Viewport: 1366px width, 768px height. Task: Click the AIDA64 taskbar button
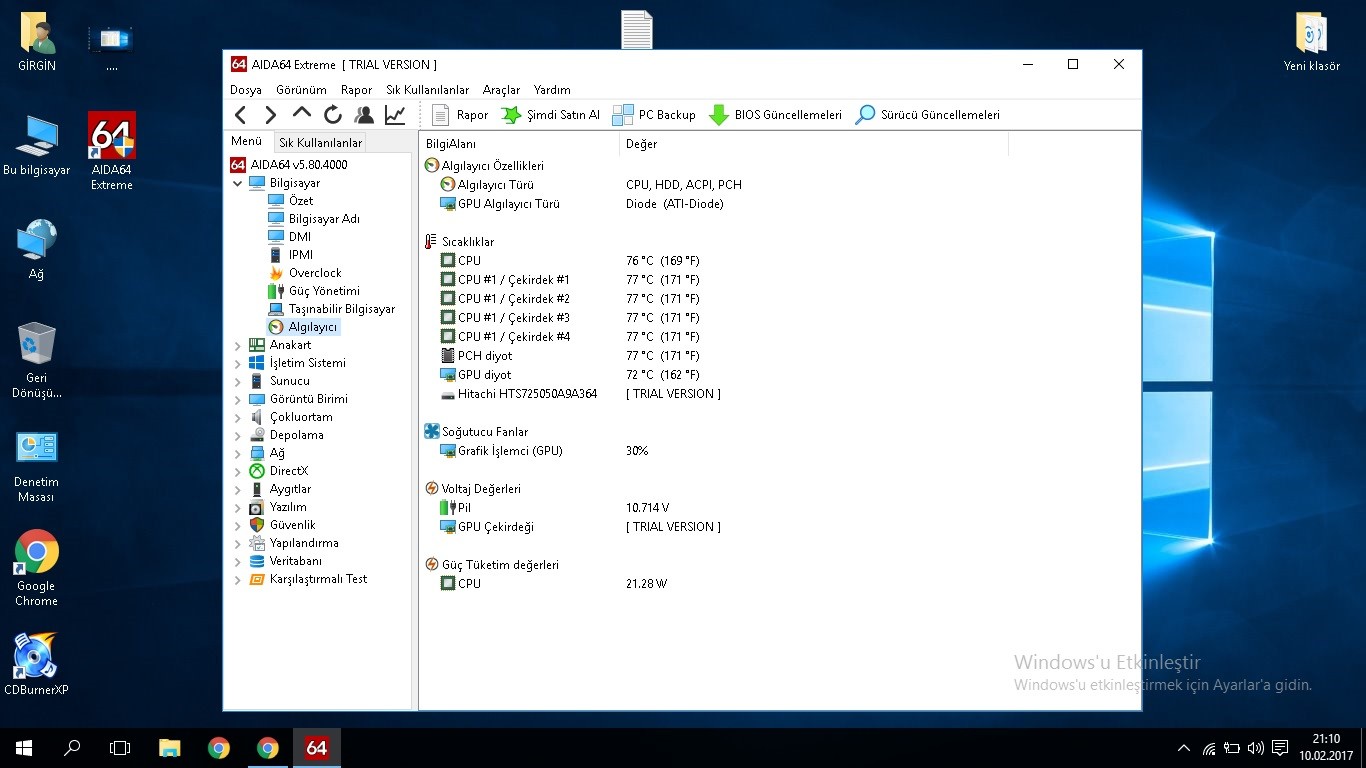click(316, 748)
